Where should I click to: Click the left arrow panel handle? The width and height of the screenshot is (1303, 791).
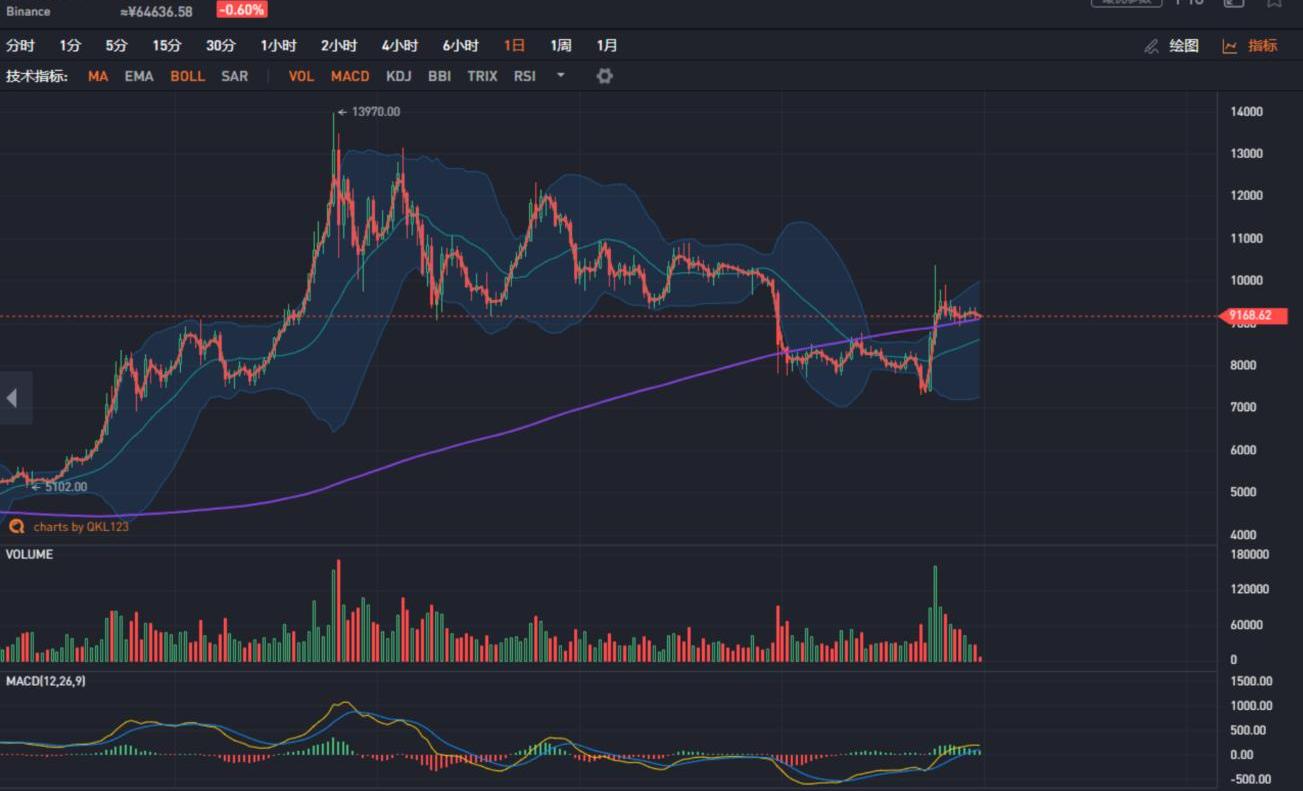tap(13, 398)
